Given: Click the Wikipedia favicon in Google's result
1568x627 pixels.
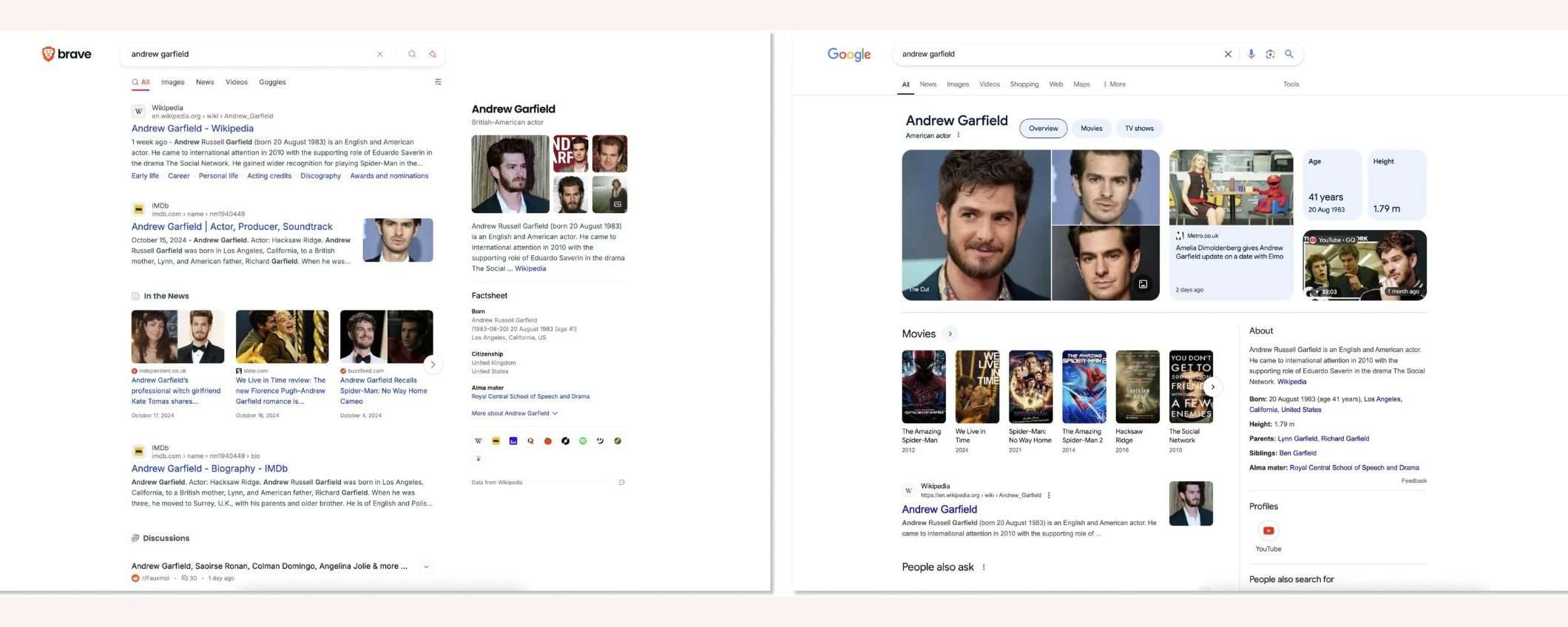Looking at the screenshot, I should [x=909, y=490].
